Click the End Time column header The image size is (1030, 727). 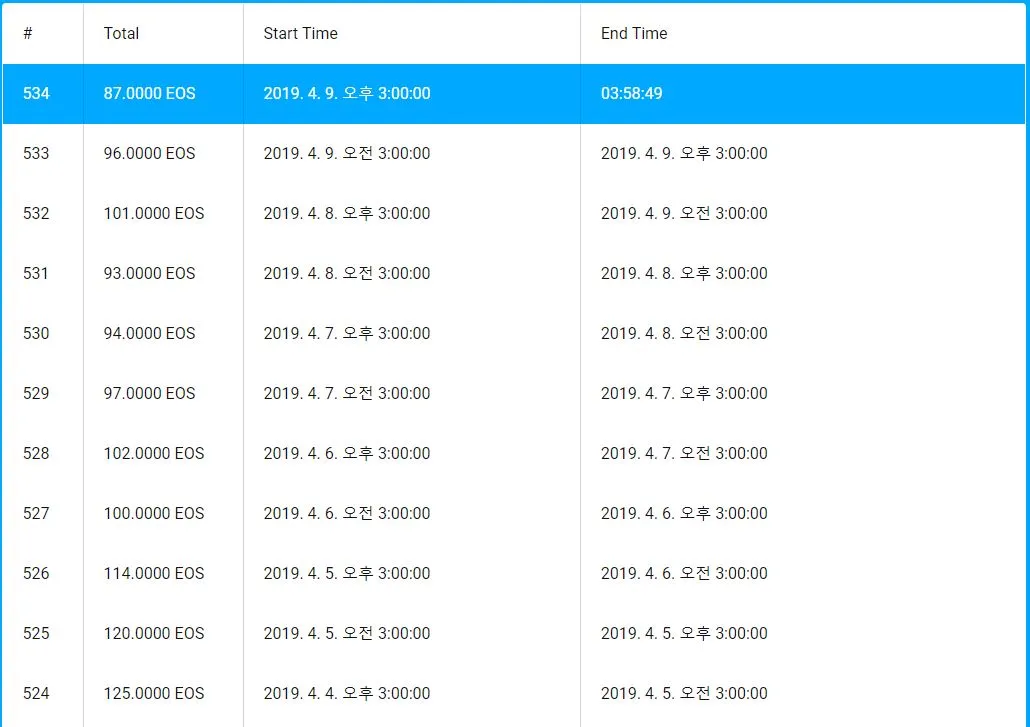pyautogui.click(x=634, y=33)
